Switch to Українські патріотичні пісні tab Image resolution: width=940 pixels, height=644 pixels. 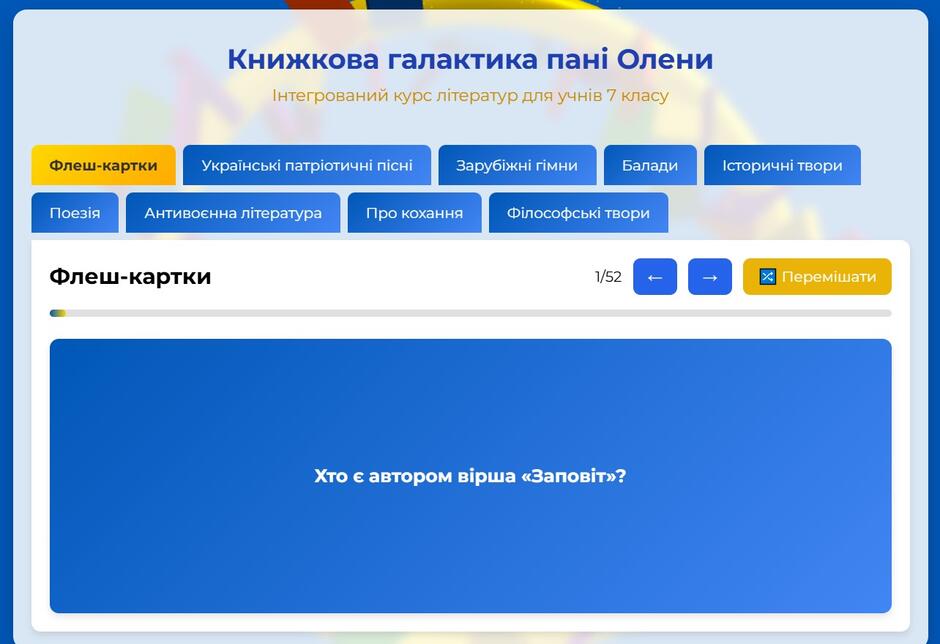tap(307, 165)
